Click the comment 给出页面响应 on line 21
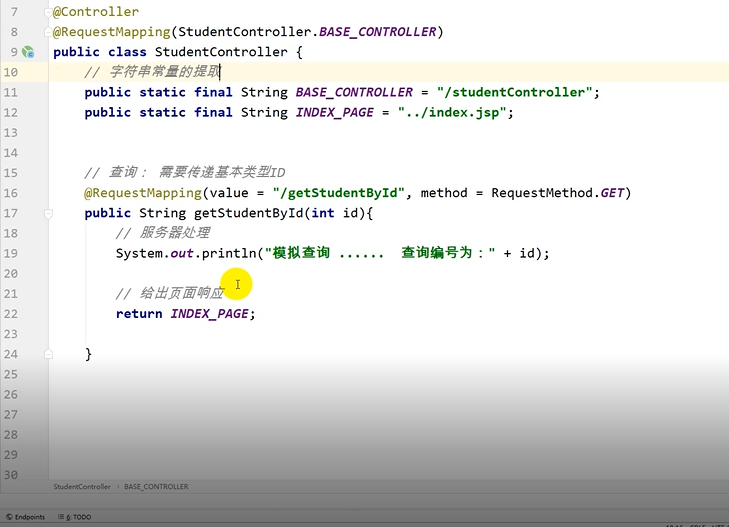 (x=170, y=293)
